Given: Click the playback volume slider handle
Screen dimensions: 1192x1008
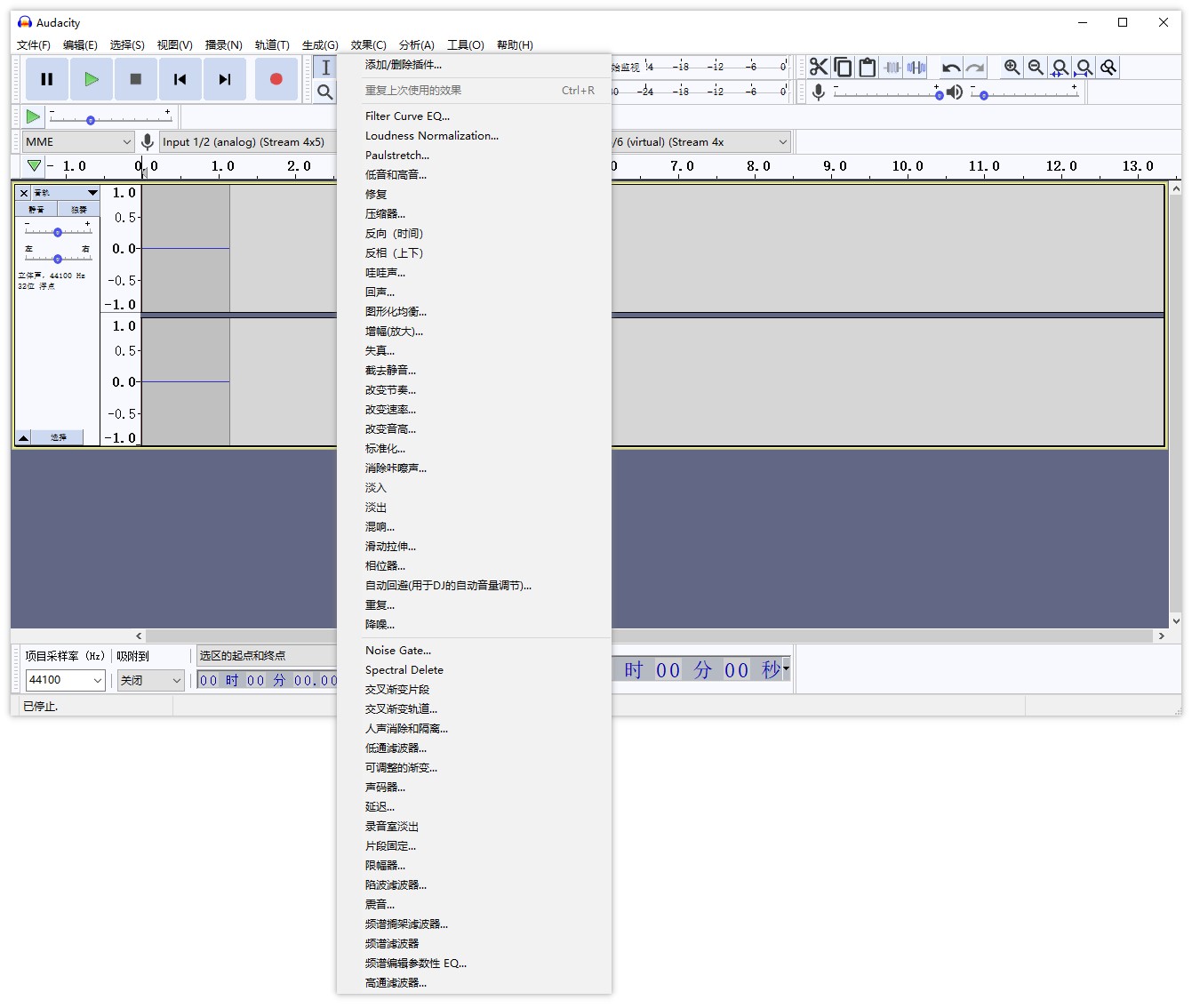Looking at the screenshot, I should tap(984, 95).
